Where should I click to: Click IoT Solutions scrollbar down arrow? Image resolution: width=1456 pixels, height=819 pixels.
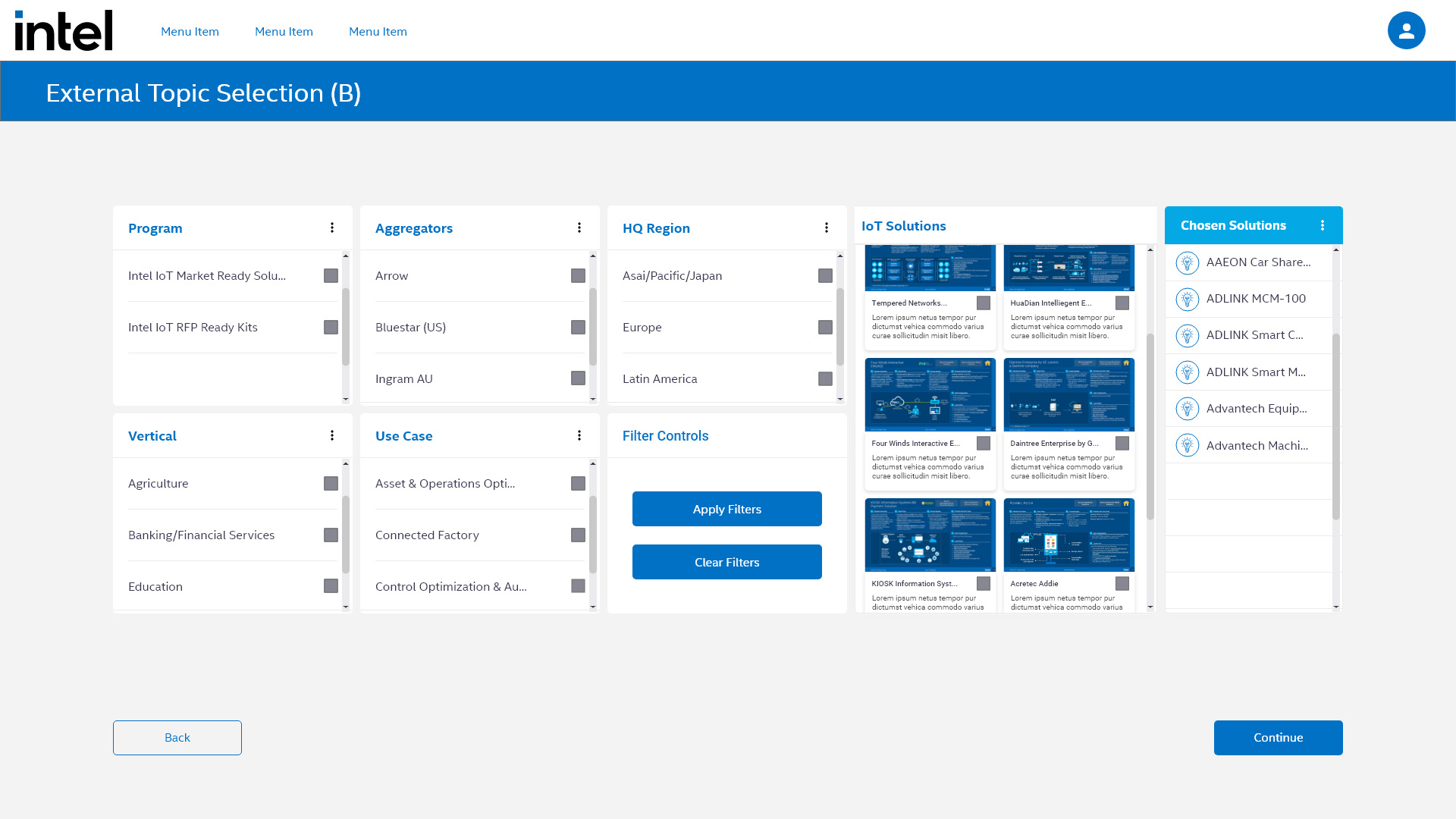coord(1150,607)
